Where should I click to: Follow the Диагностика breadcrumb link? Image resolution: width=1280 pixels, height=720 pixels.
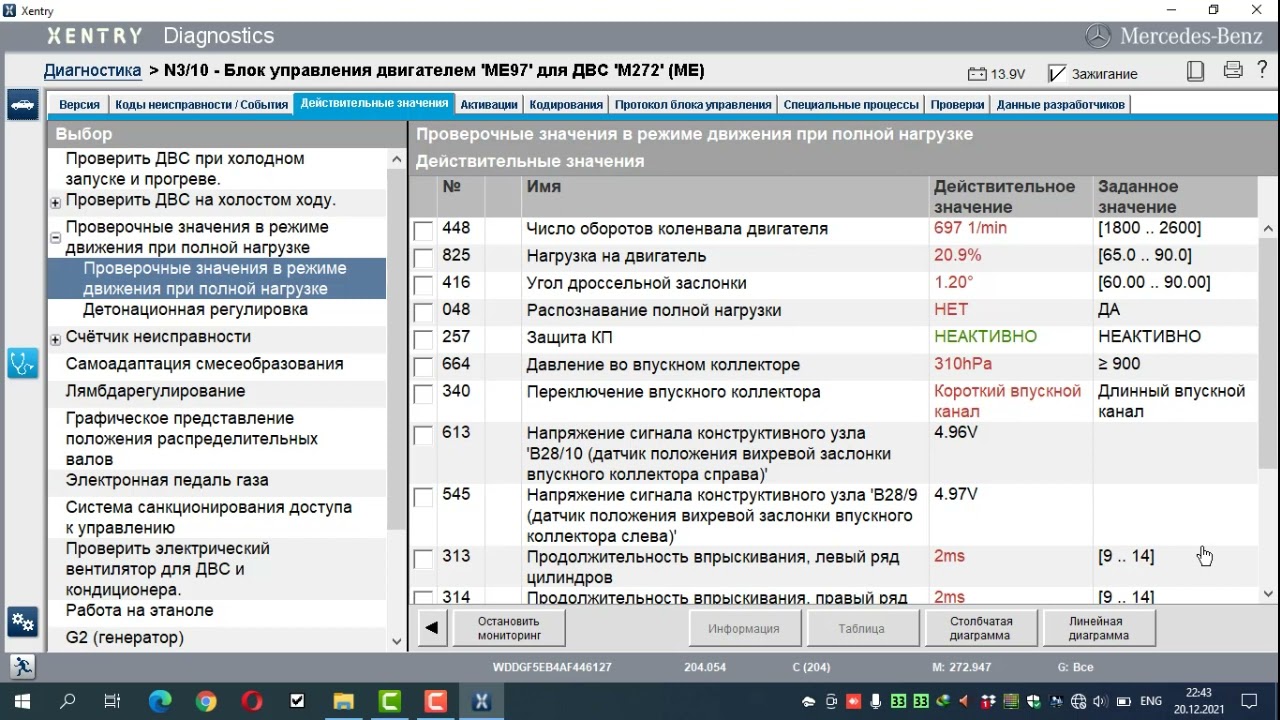[x=92, y=71]
